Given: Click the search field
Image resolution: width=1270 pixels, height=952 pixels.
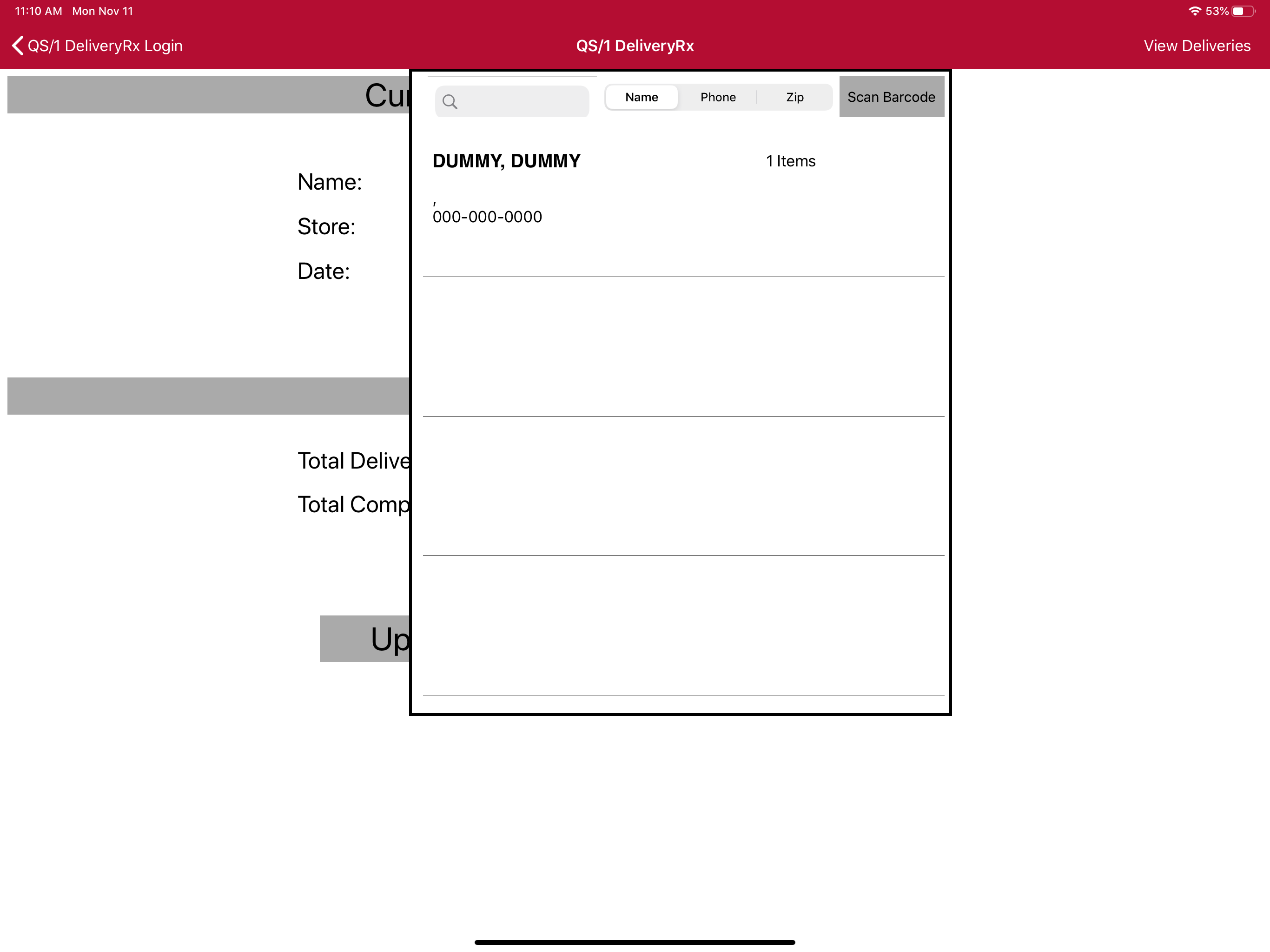Looking at the screenshot, I should 512,102.
